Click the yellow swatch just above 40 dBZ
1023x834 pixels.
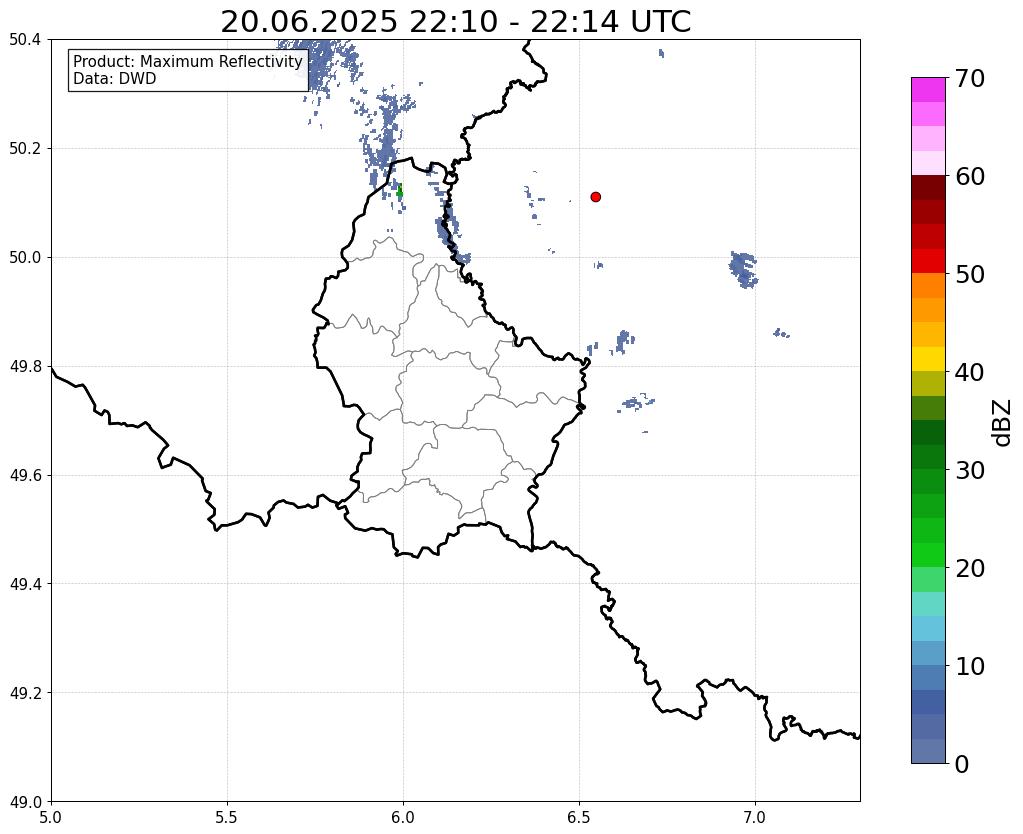pyautogui.click(x=928, y=359)
